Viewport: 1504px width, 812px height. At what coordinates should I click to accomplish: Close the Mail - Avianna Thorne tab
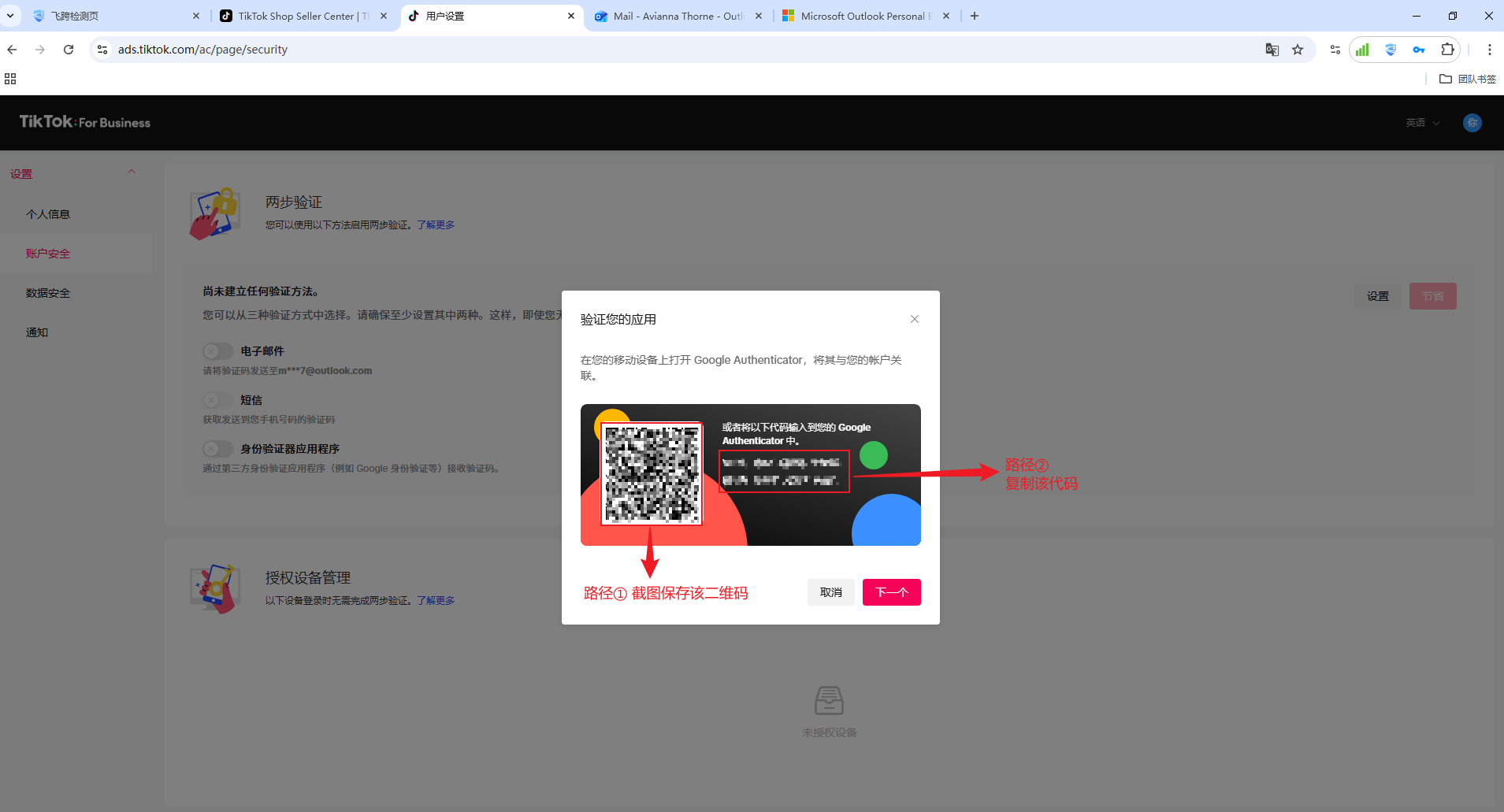point(759,16)
